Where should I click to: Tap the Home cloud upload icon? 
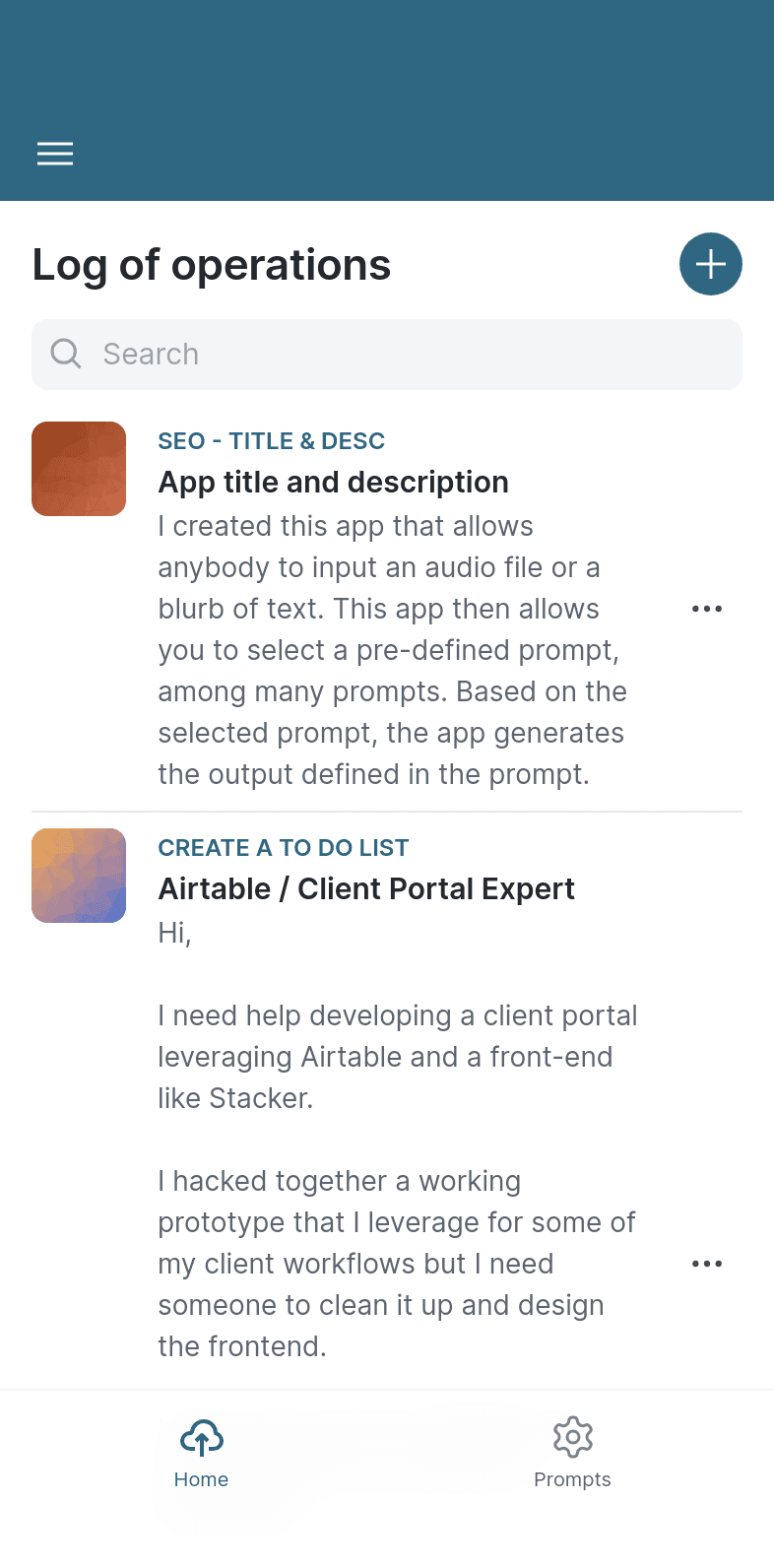[x=202, y=1439]
